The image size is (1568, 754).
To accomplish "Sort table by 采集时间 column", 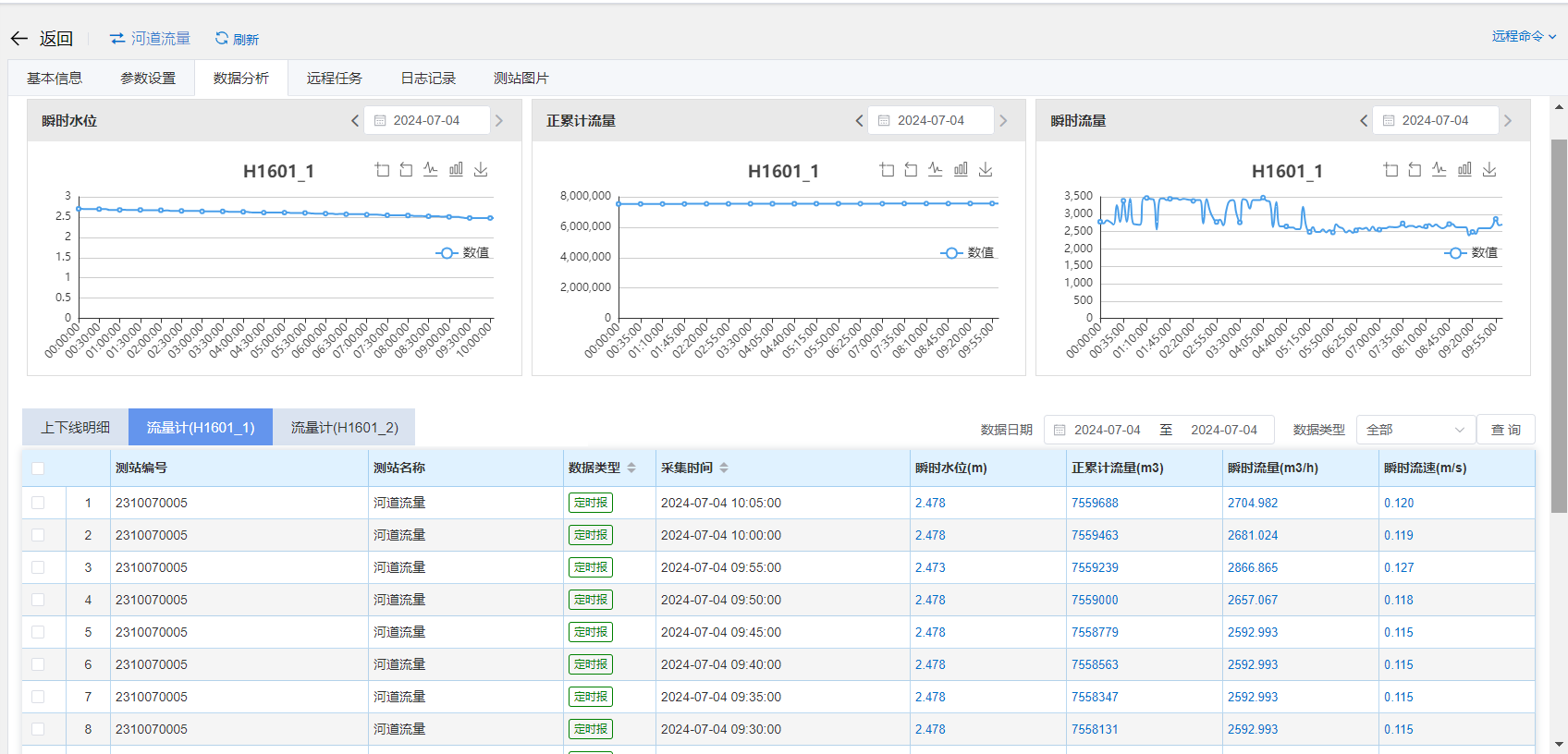I will click(x=724, y=468).
